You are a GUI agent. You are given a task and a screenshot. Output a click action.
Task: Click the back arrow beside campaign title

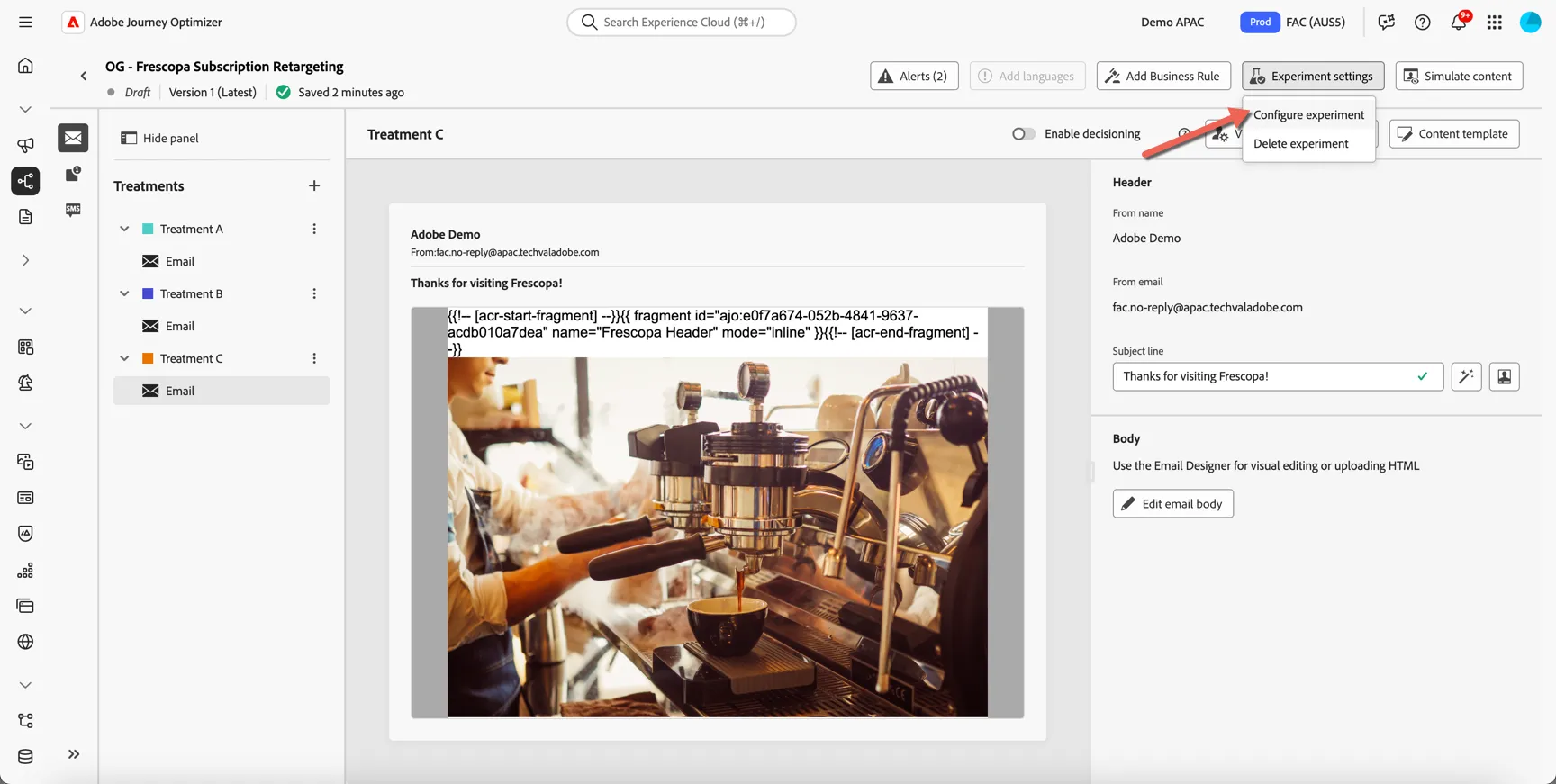tap(84, 76)
